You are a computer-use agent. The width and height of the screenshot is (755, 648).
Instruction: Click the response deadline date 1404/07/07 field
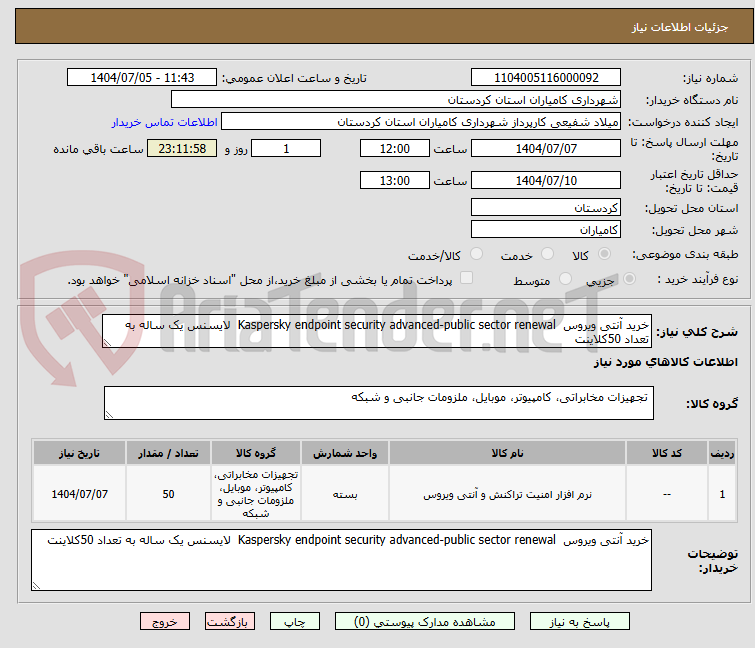coord(546,149)
